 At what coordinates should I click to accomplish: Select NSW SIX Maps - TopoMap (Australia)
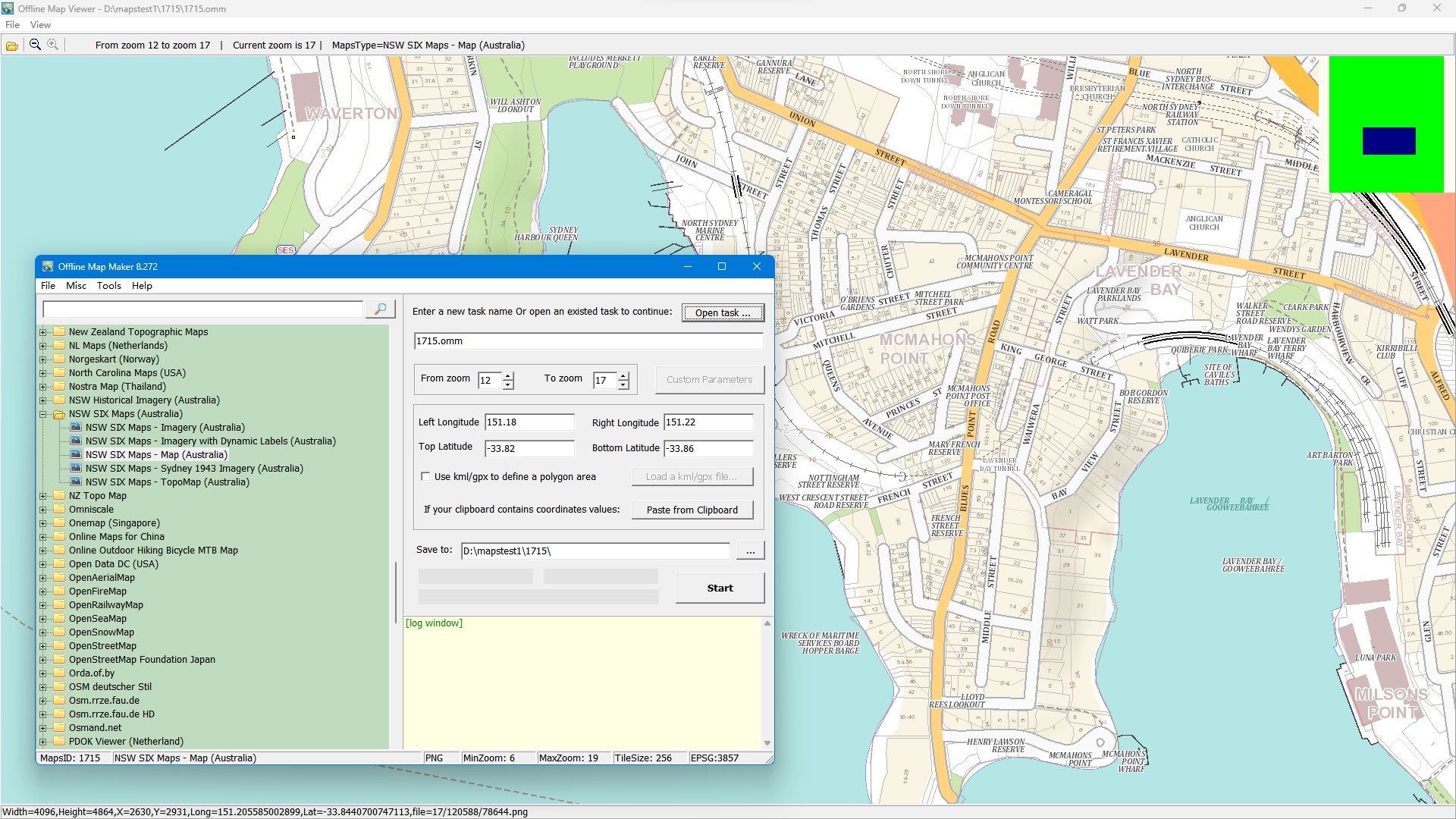(x=167, y=482)
